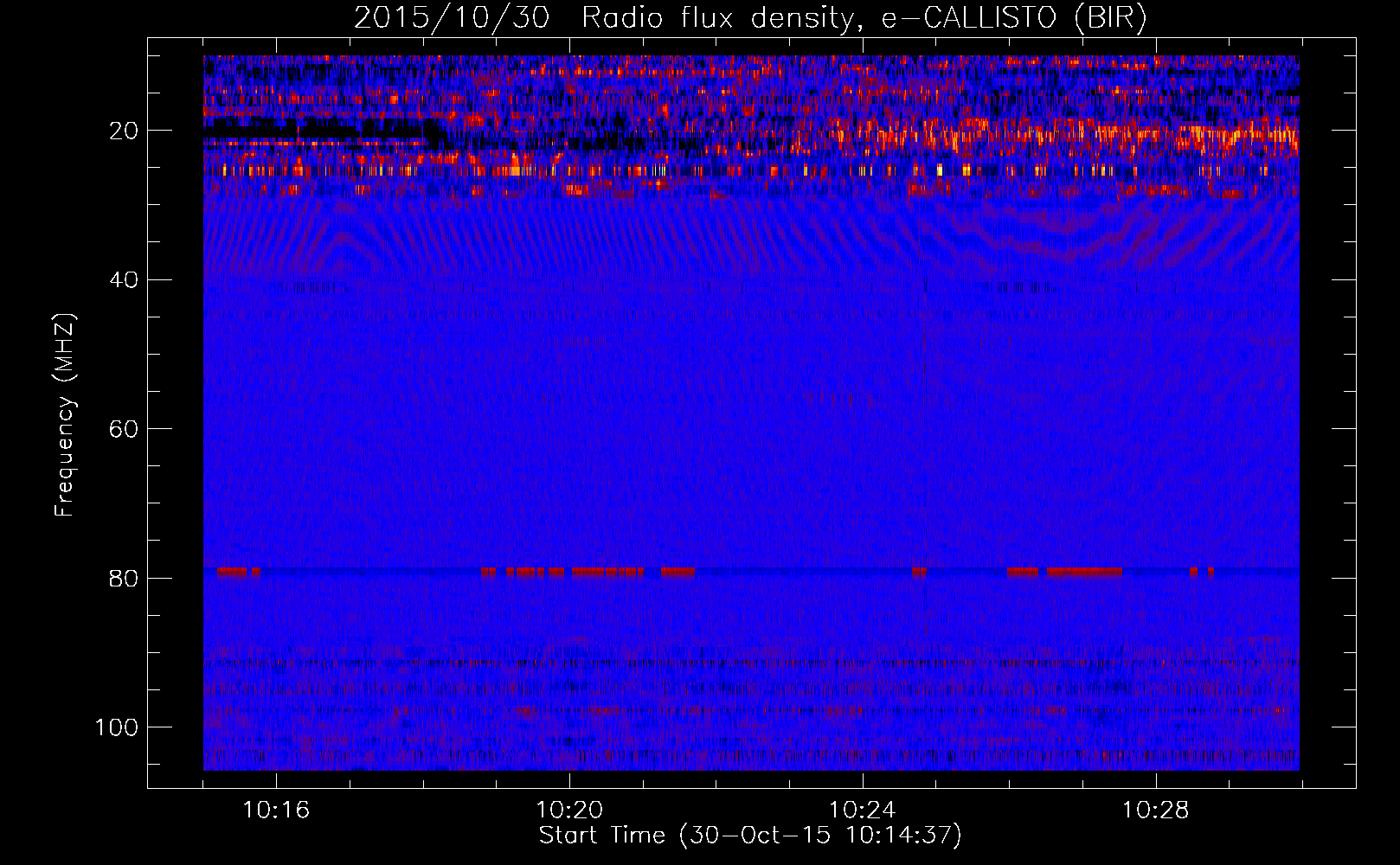Screen dimensions: 1400x865
Task: Click the plot title '2015/10/30 Radio flux density, e-CALLISTO (BIR)'
Action: pyautogui.click(x=750, y=18)
